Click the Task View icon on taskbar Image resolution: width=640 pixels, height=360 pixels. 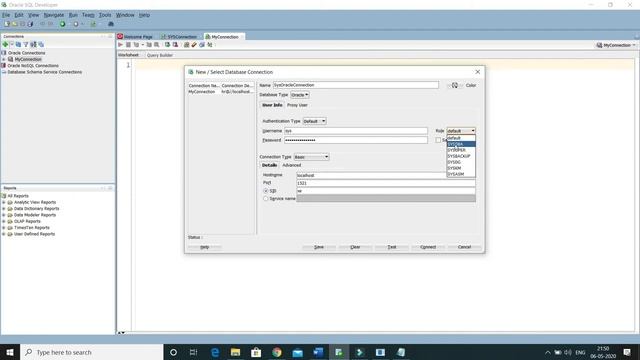193,352
